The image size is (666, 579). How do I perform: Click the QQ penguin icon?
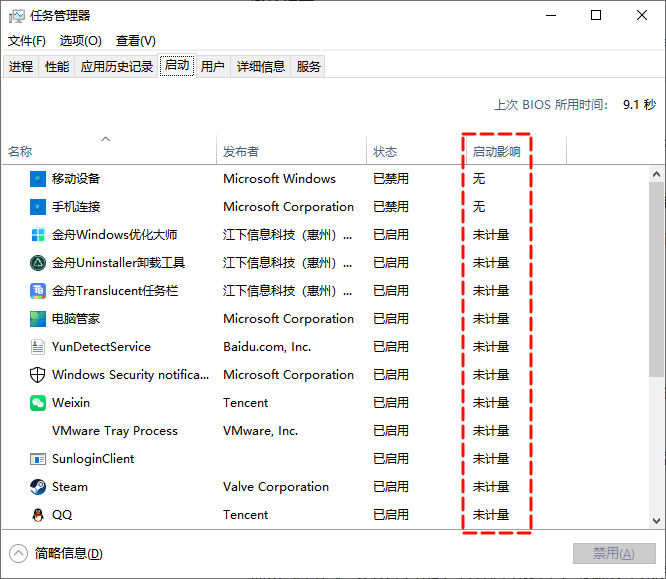click(x=38, y=515)
